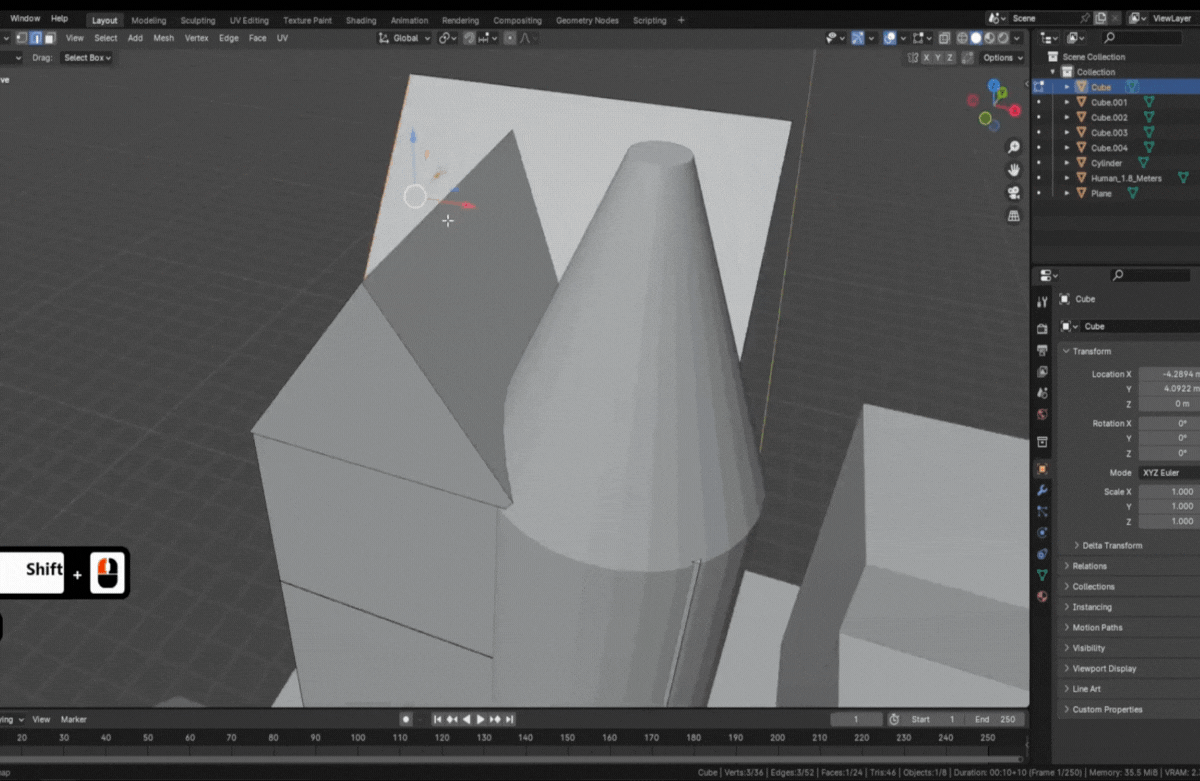Open the Modifiers wrench properties tab
The height and width of the screenshot is (781, 1200).
pos(1042,490)
